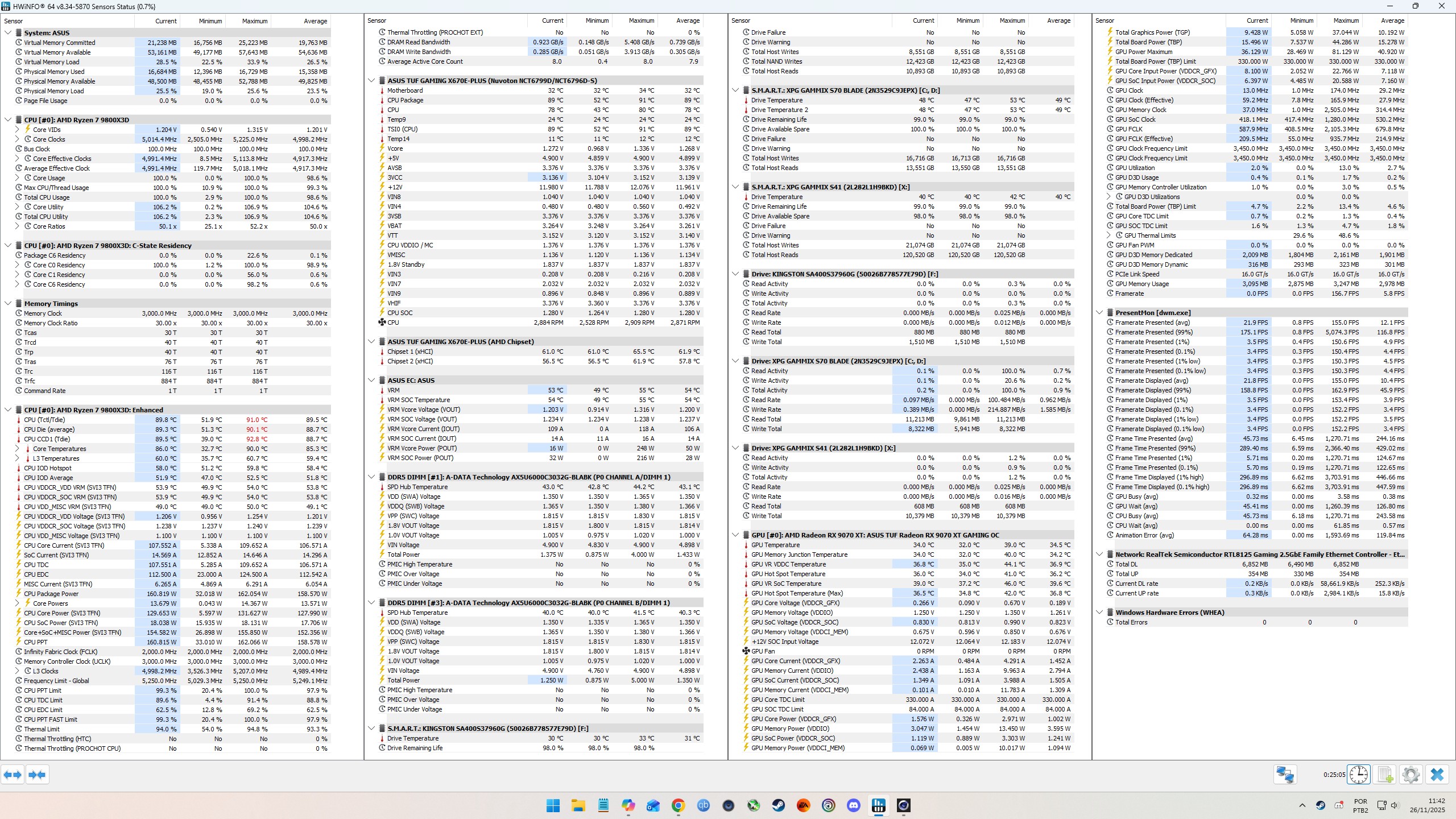Expand the Core Temperatures row
Viewport: 1456px width, 819px height.
coord(17,449)
